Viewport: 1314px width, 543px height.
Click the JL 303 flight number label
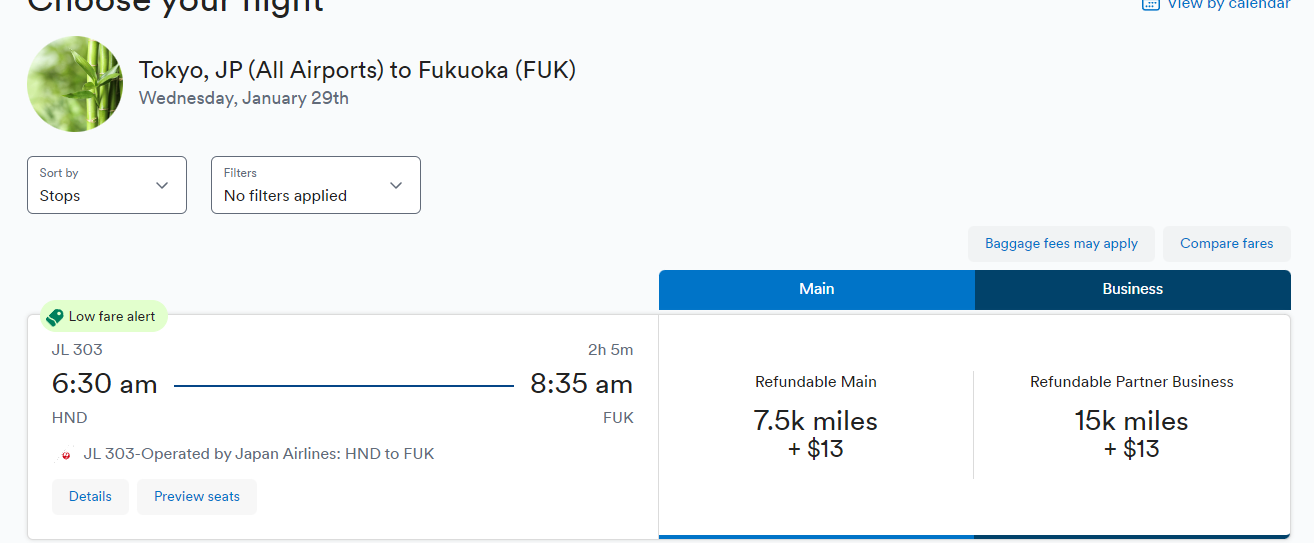(77, 350)
